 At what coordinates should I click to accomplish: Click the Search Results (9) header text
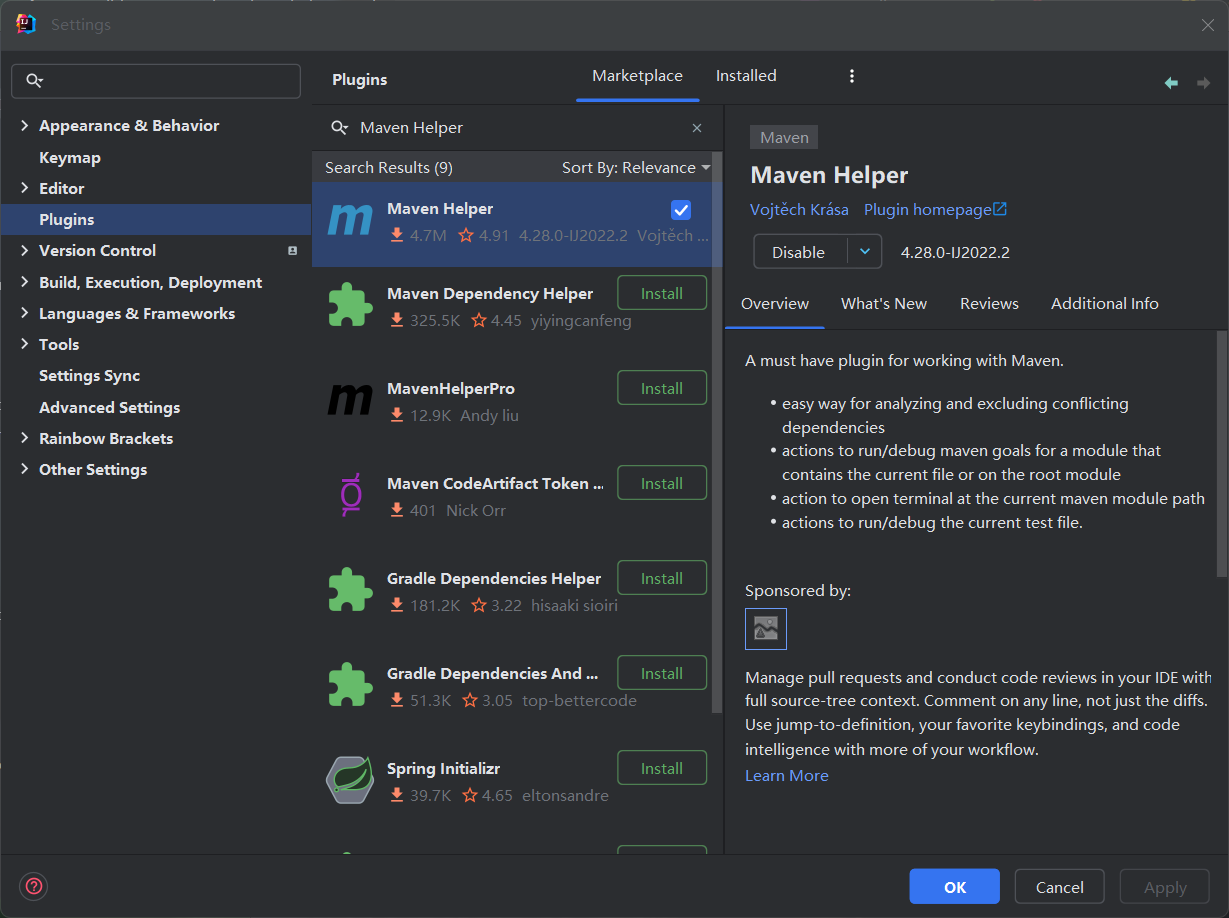(389, 168)
